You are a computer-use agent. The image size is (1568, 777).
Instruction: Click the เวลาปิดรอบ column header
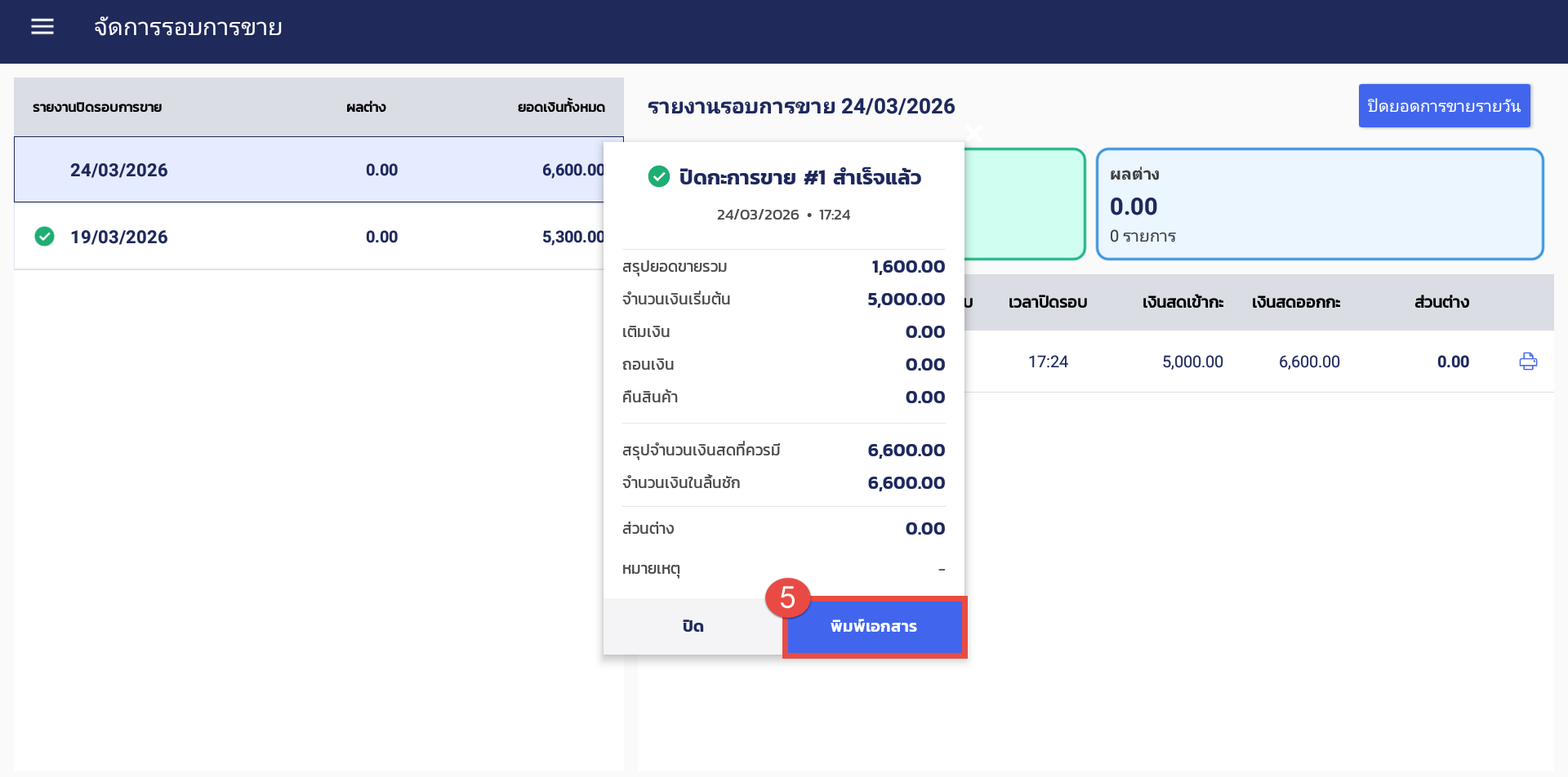coord(1047,302)
